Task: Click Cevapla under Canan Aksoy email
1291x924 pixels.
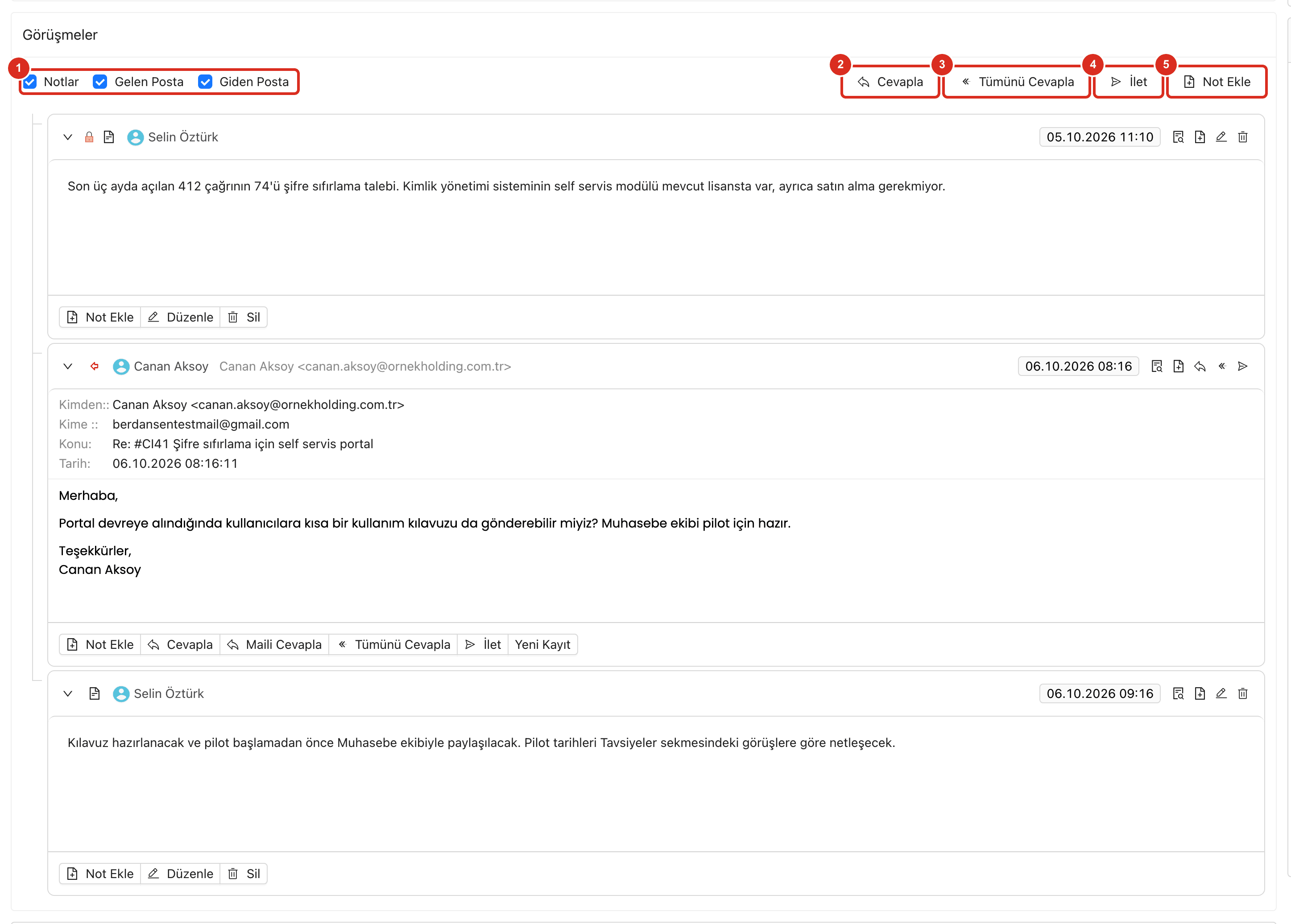Action: (x=180, y=645)
